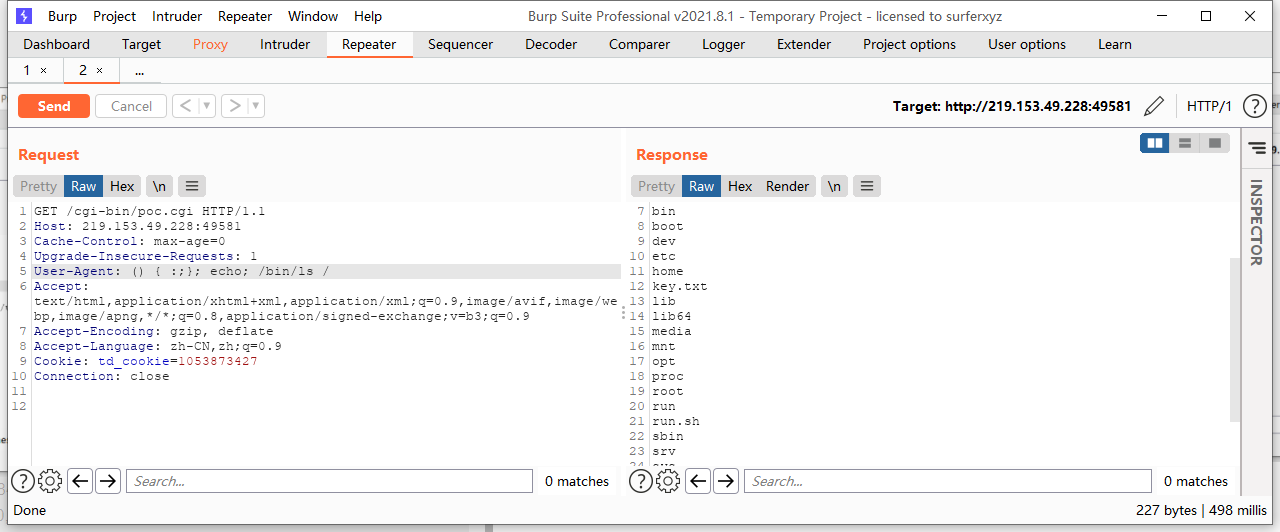The width and height of the screenshot is (1280, 532).
Task: Switch to the Dashboard tab
Action: tap(56, 44)
